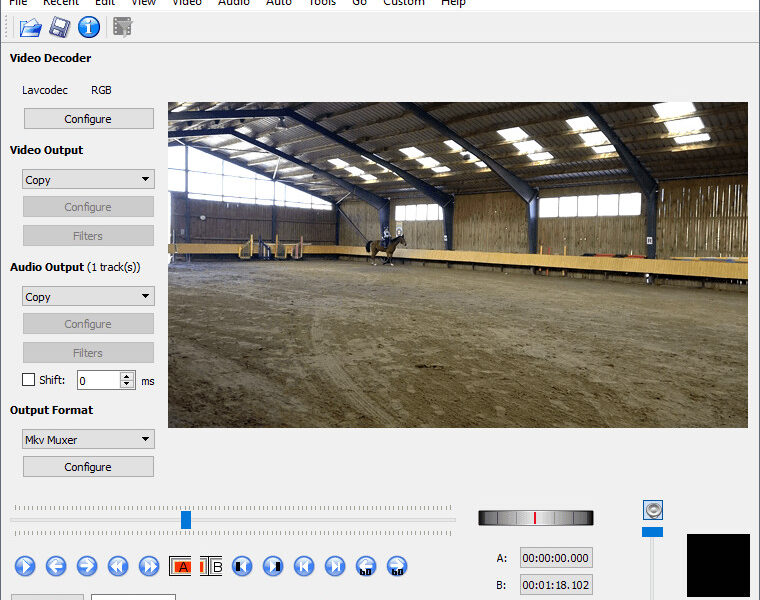Viewport: 760px width, 600px height.
Task: Click the Save Video floppy icon
Action: (60, 27)
